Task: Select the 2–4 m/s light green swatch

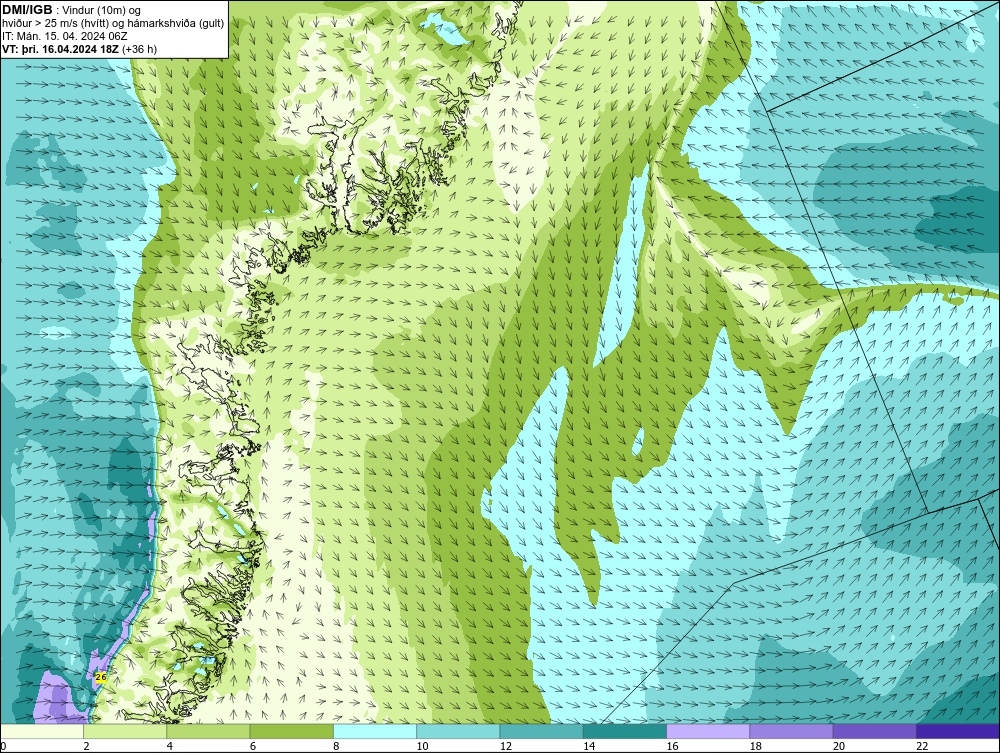Action: (125, 731)
